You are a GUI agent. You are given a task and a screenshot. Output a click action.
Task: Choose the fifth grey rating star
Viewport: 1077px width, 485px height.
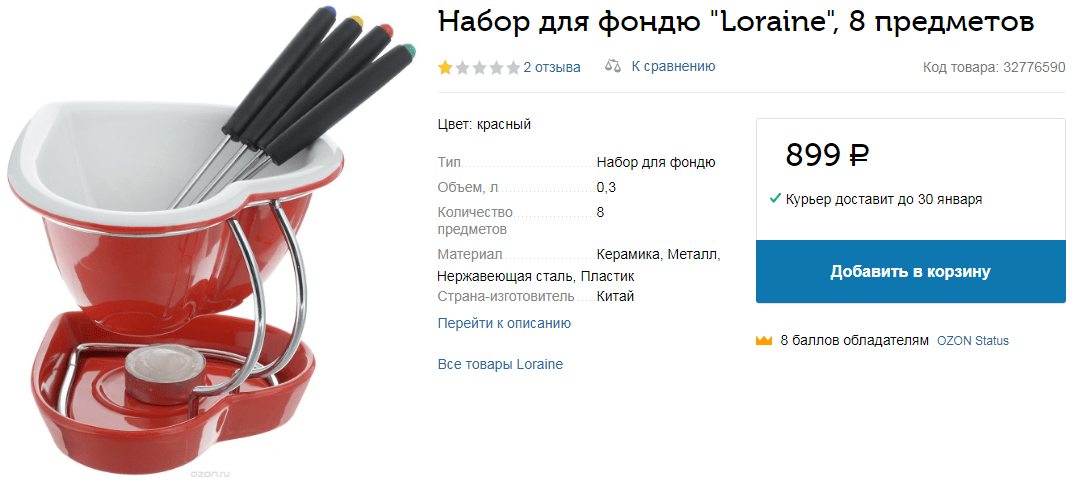[x=513, y=67]
